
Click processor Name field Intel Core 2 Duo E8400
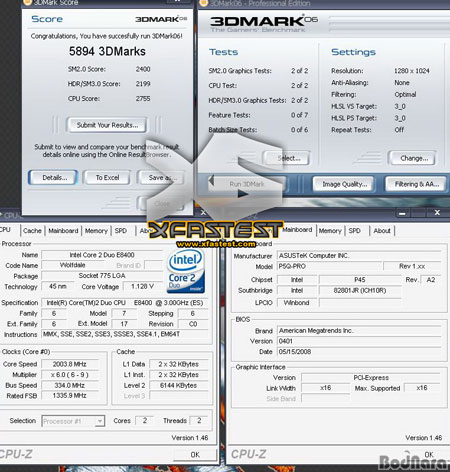tap(102, 255)
